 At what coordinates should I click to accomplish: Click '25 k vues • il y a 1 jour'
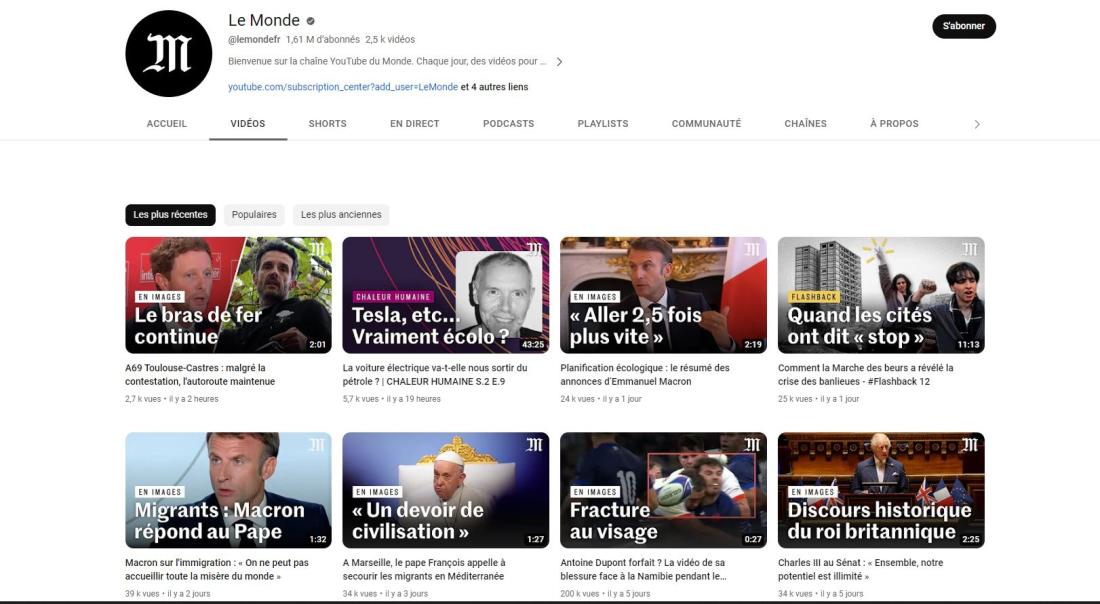(x=819, y=399)
